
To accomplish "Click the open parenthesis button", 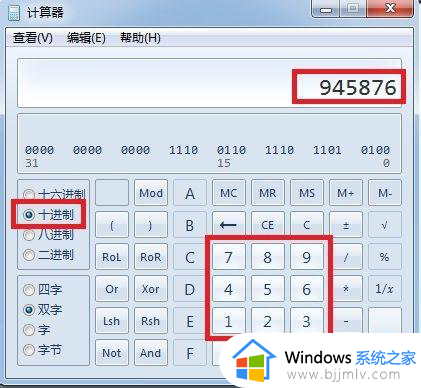I will 112,225.
